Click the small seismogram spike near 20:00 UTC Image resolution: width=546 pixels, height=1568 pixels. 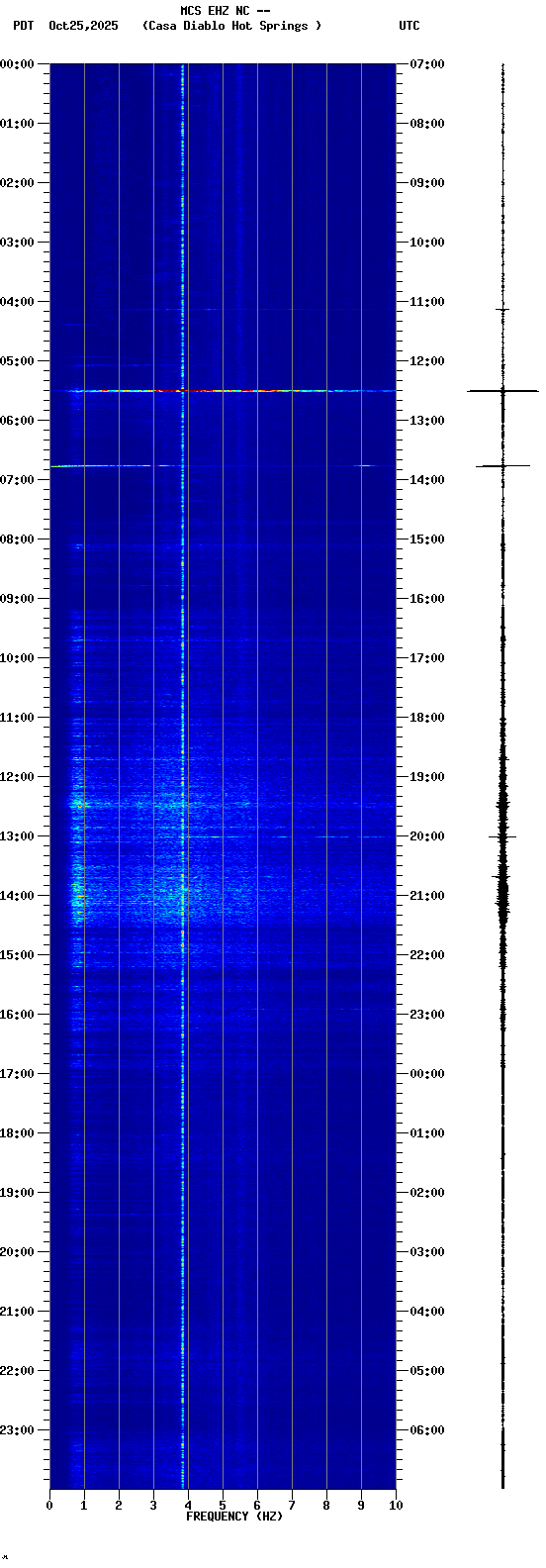pos(502,837)
